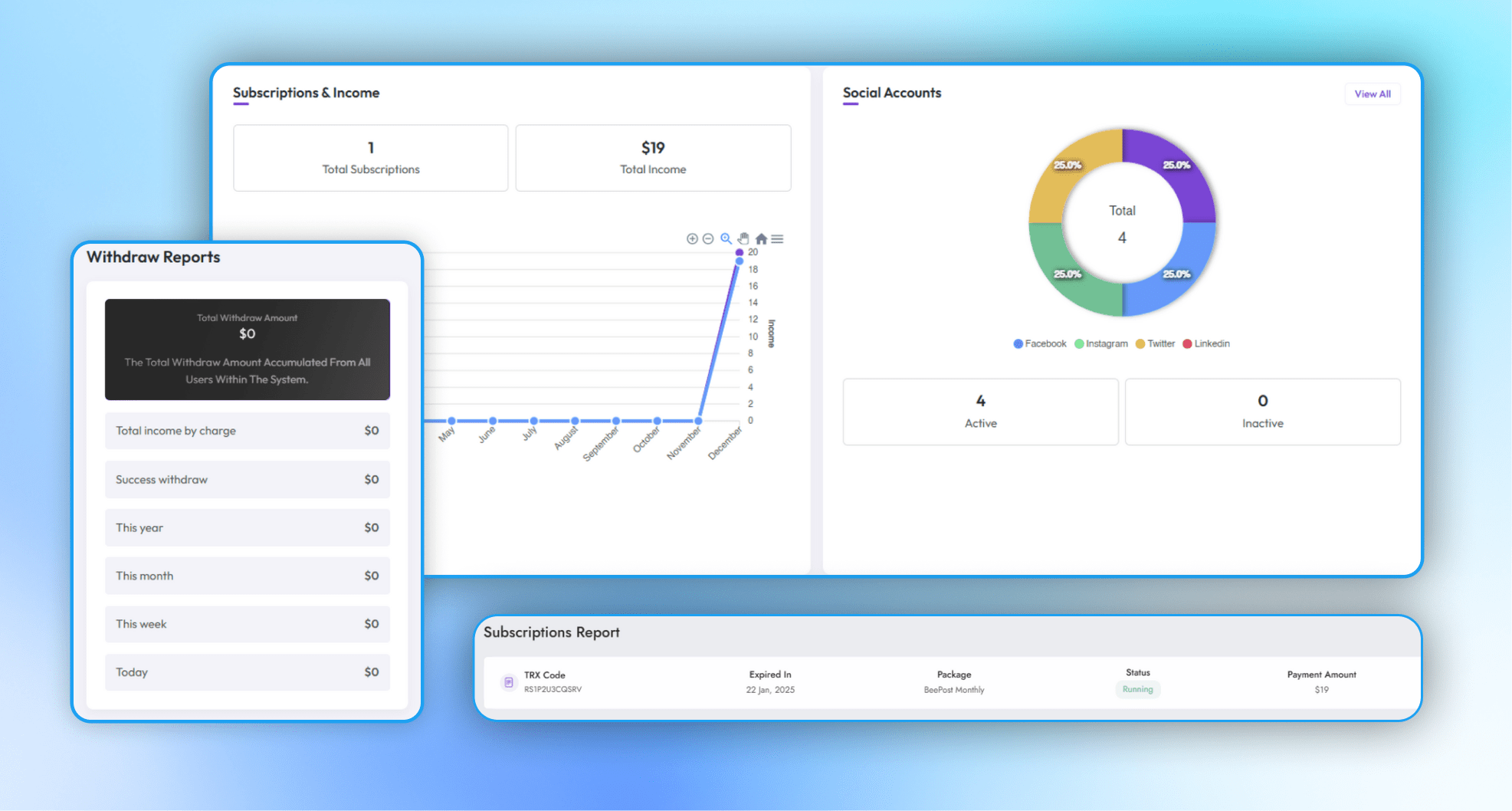Reset chart zoom with home icon
This screenshot has width=1512, height=811.
761,239
